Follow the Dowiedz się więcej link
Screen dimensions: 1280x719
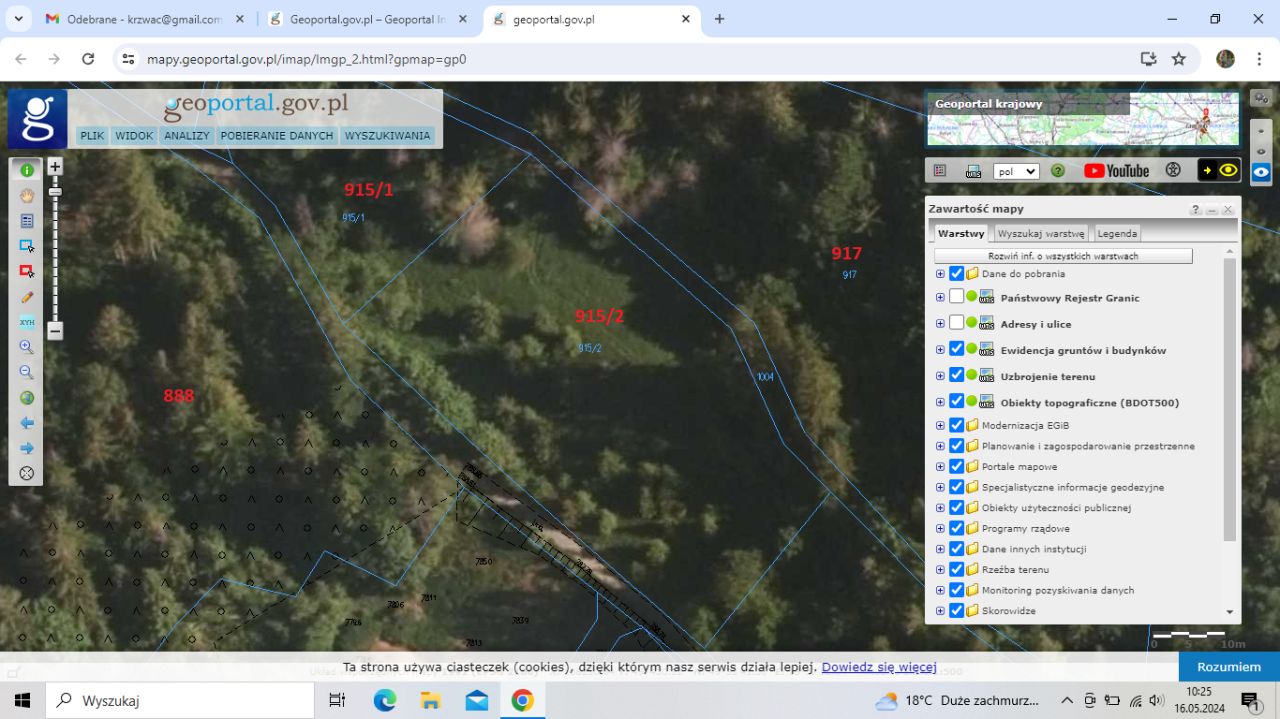pos(879,667)
